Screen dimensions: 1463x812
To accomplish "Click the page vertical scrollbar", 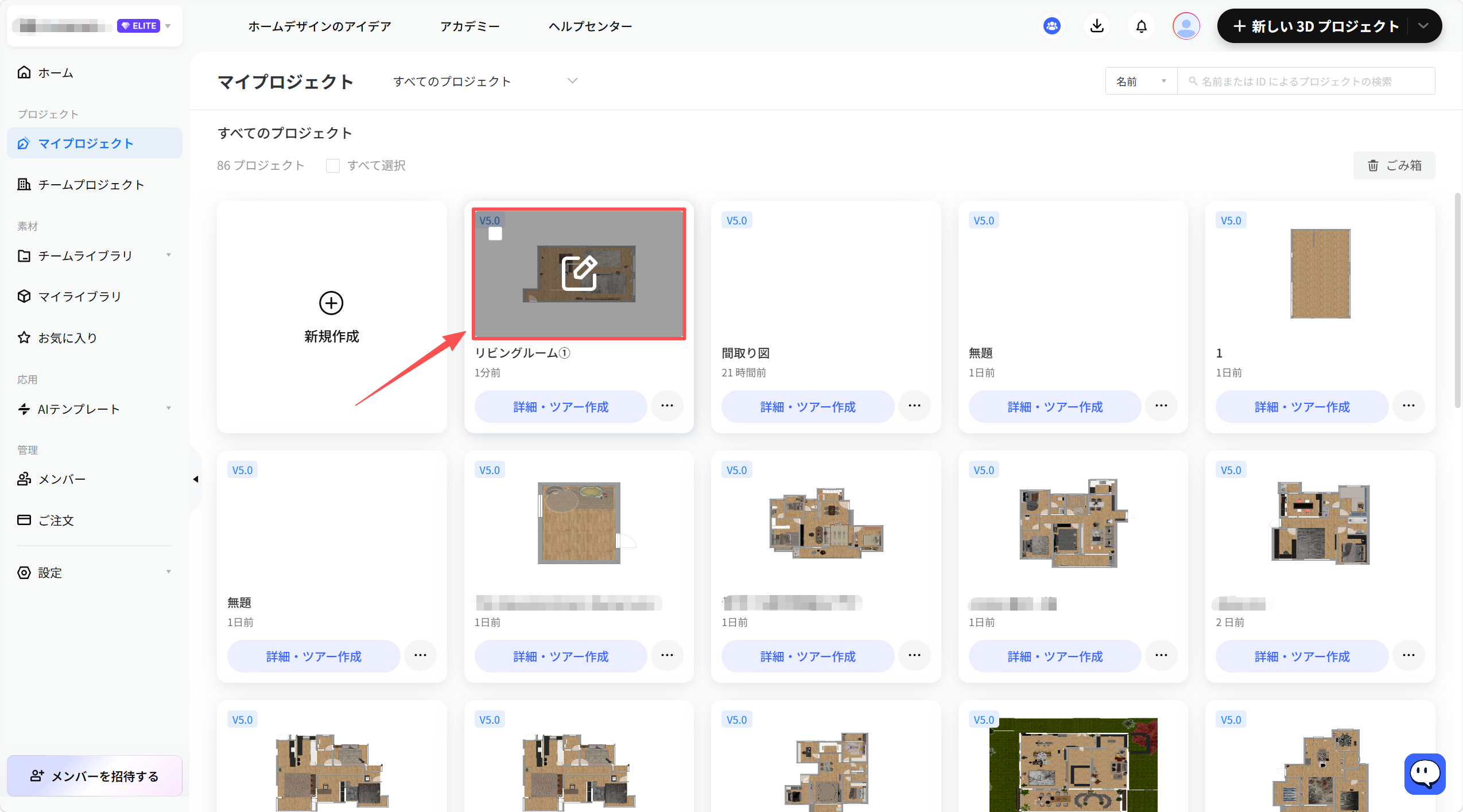I will click(1457, 300).
